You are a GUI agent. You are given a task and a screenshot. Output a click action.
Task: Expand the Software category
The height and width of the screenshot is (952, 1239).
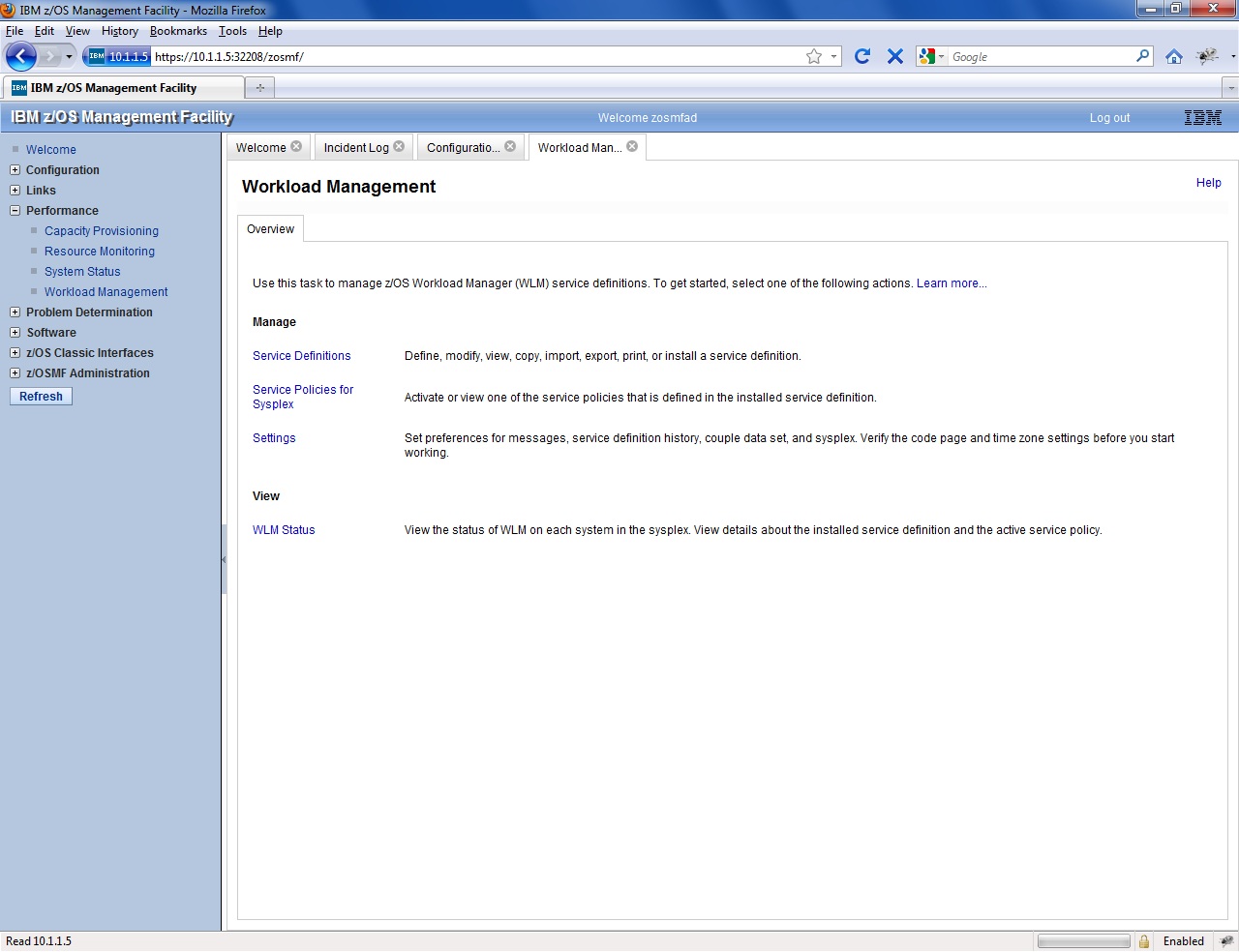(x=15, y=333)
